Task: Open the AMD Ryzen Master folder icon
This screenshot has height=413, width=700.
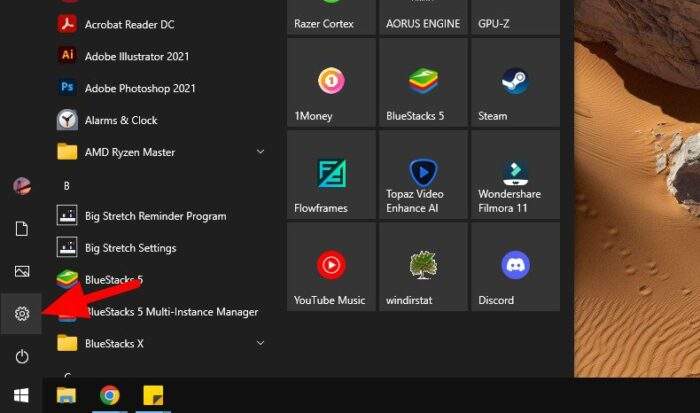Action: pos(67,152)
